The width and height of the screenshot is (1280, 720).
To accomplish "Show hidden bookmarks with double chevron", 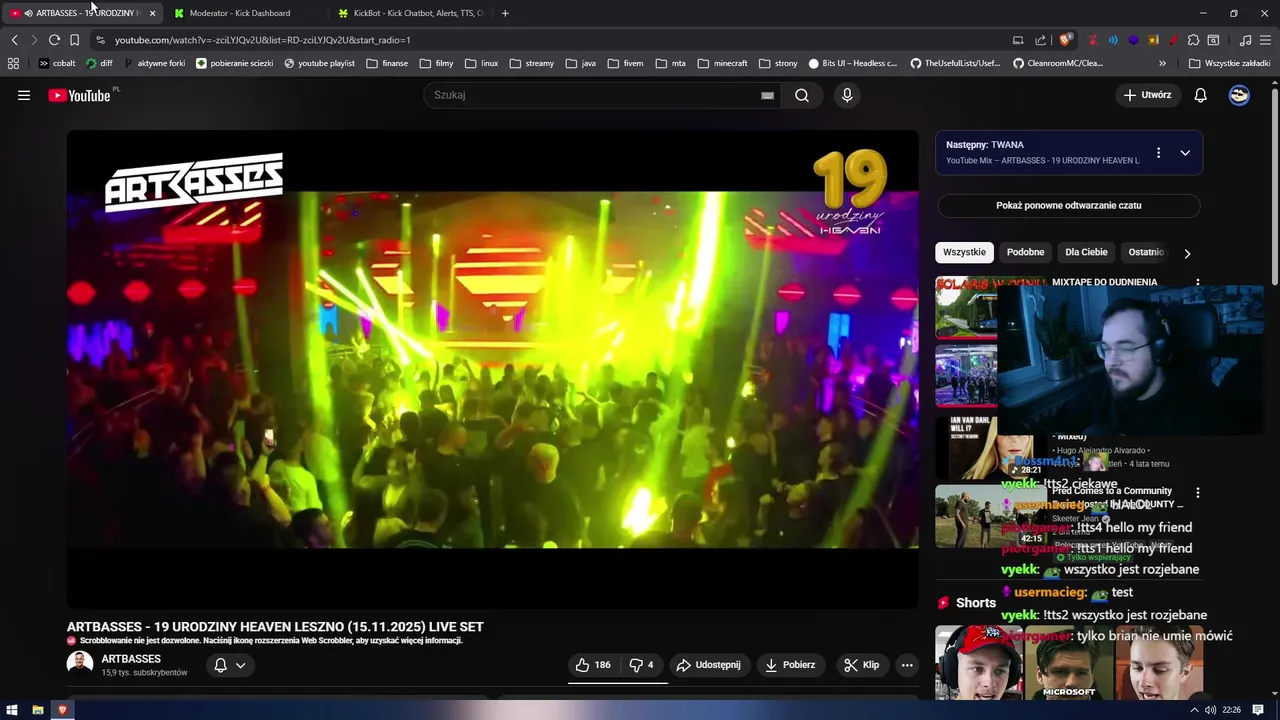I will pyautogui.click(x=1162, y=63).
